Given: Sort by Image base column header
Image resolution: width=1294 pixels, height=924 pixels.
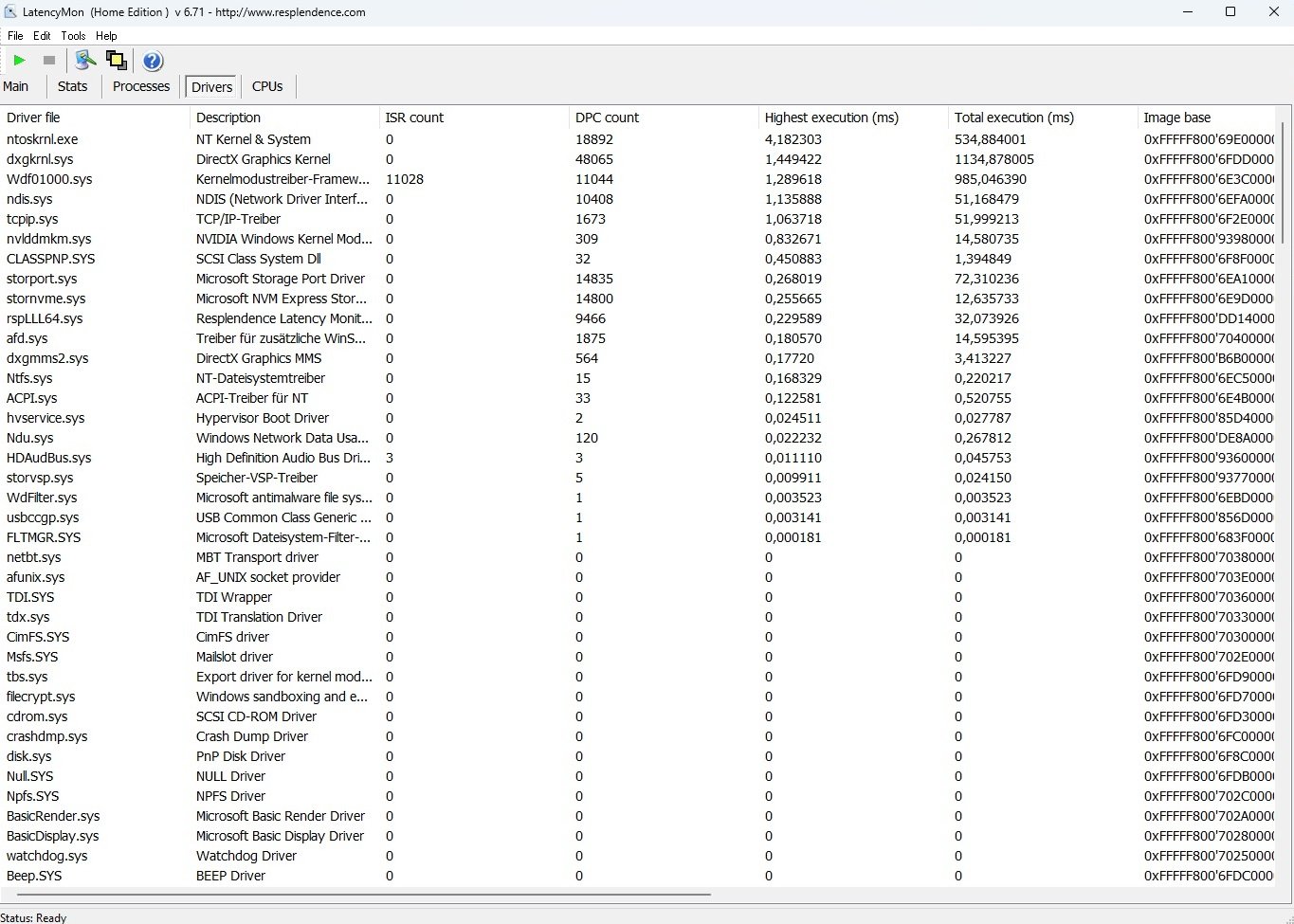Looking at the screenshot, I should coord(1206,118).
